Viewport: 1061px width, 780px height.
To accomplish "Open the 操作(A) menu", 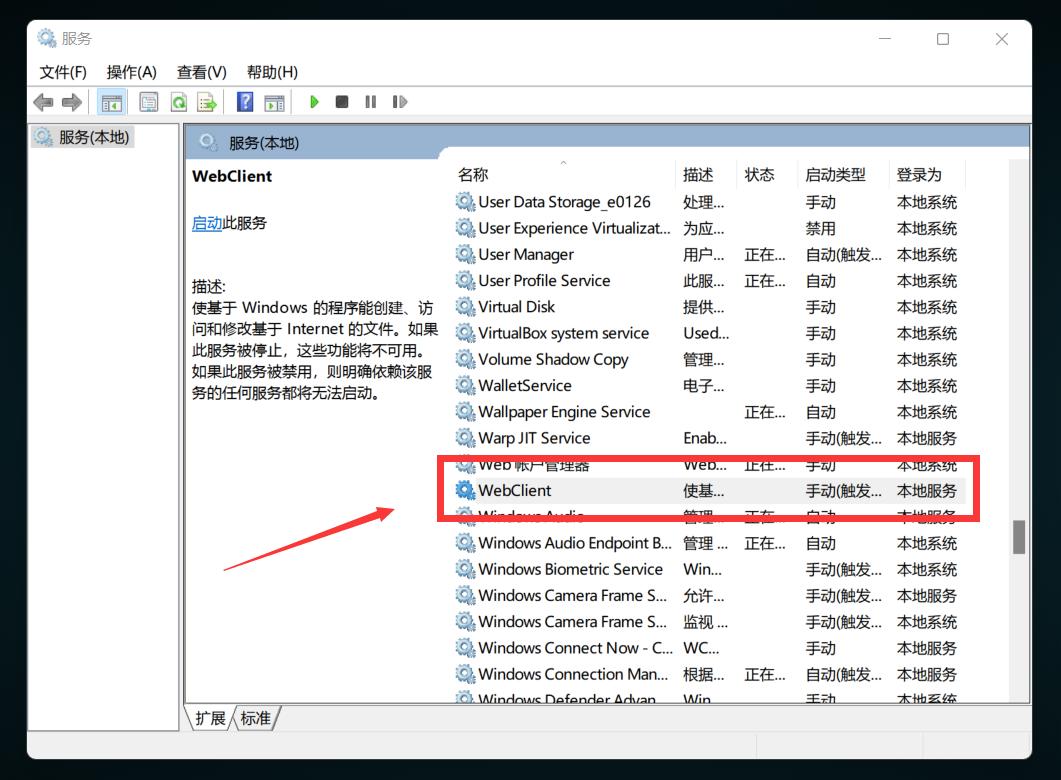I will (x=132, y=72).
